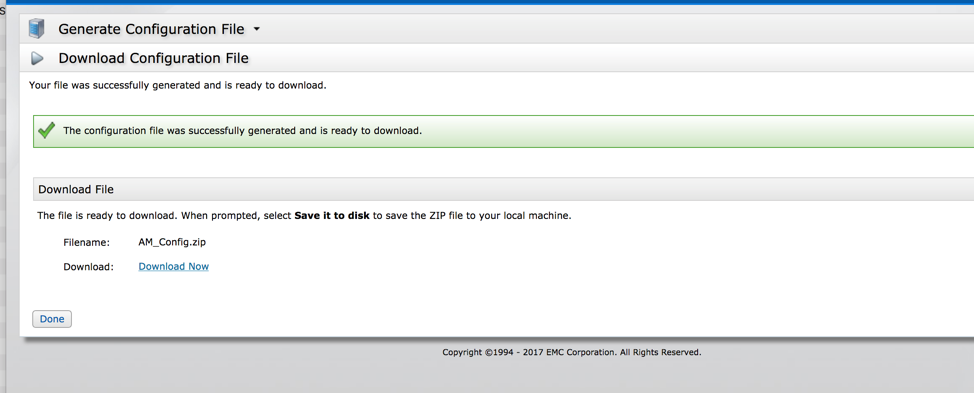Open the Generate Configuration File dropdown arrow
This screenshot has height=393, width=974.
[257, 29]
